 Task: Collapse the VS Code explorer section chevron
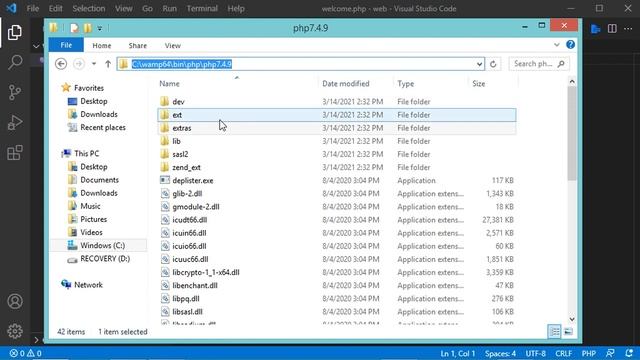[36, 46]
